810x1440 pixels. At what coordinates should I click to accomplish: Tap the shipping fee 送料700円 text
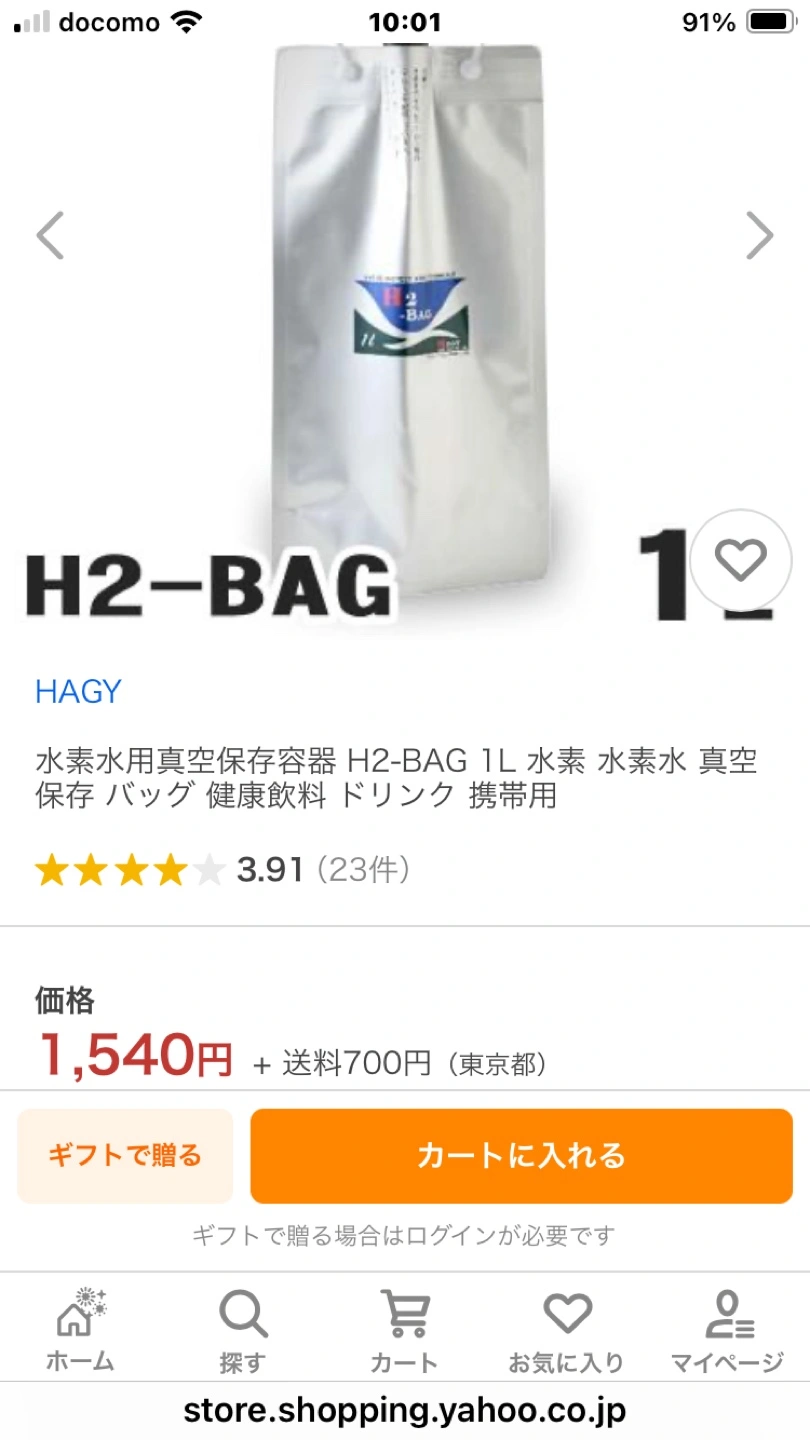click(356, 1063)
